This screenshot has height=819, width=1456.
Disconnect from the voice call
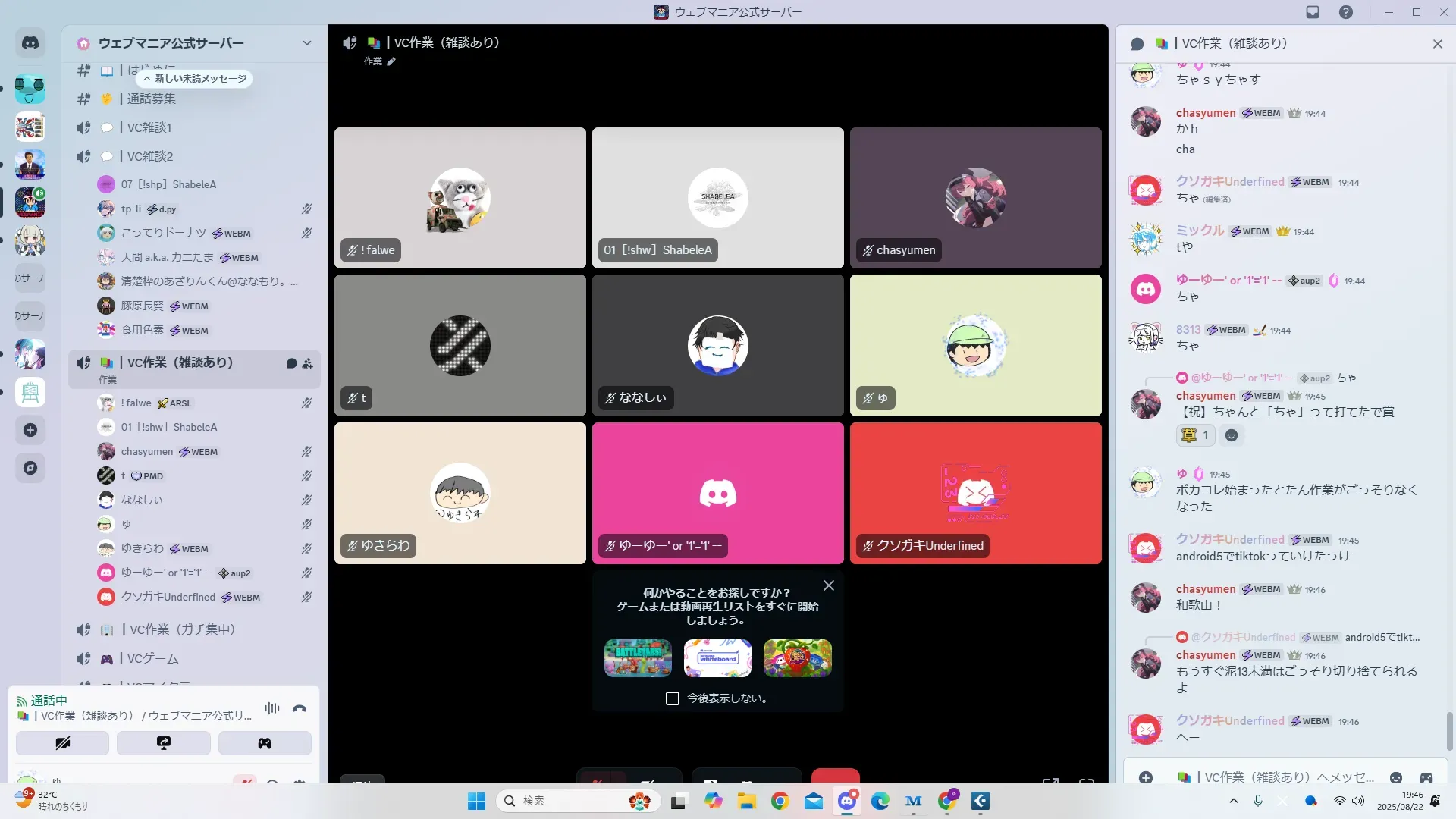pyautogui.click(x=300, y=709)
